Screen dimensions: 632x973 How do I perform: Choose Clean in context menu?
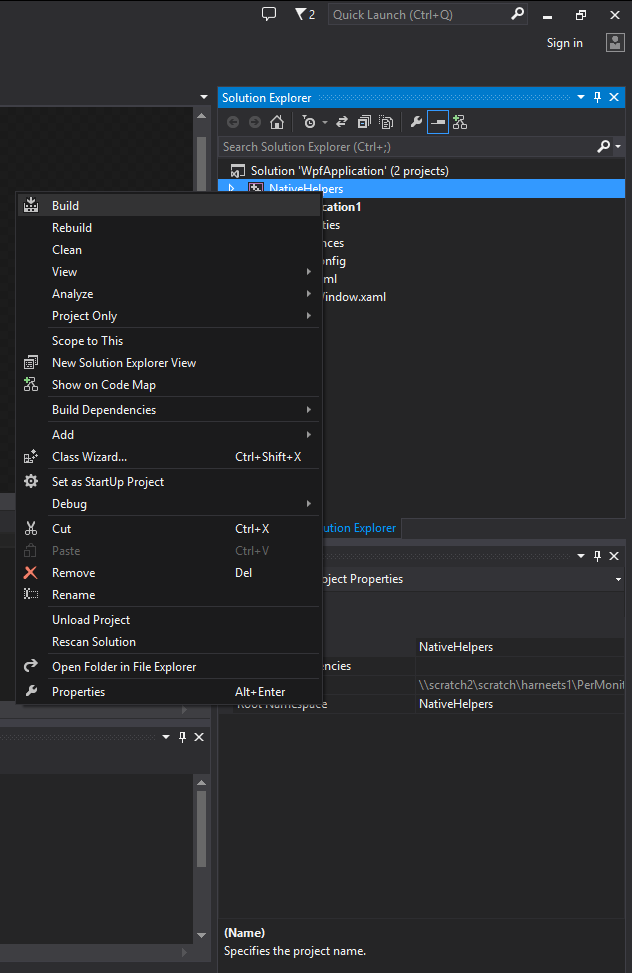168,249
